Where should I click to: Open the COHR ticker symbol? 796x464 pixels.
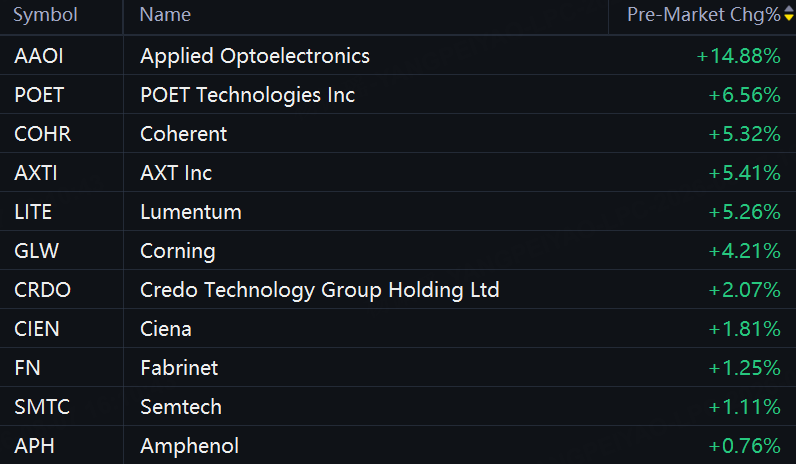click(x=43, y=134)
